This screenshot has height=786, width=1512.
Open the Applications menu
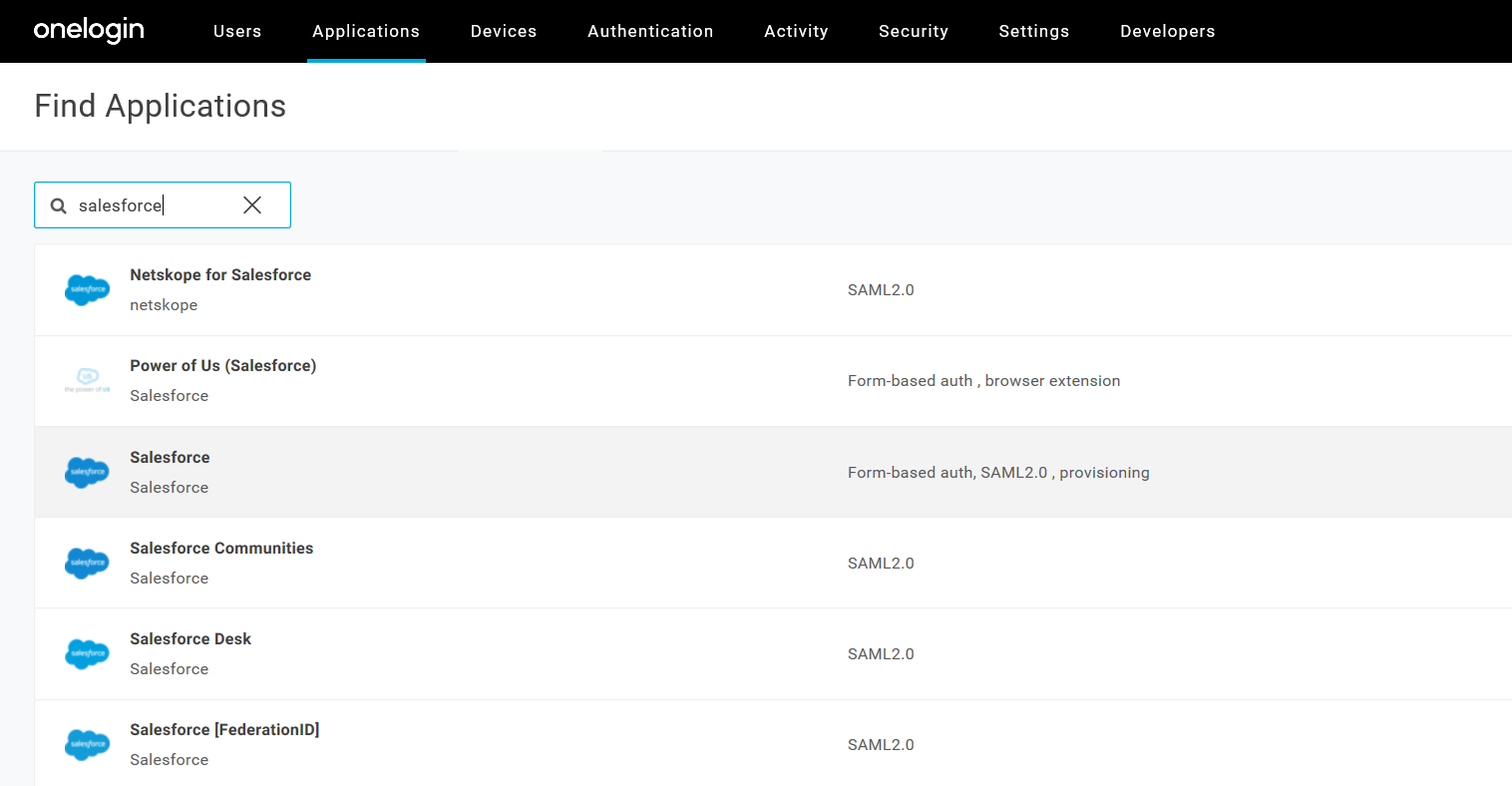tap(366, 31)
